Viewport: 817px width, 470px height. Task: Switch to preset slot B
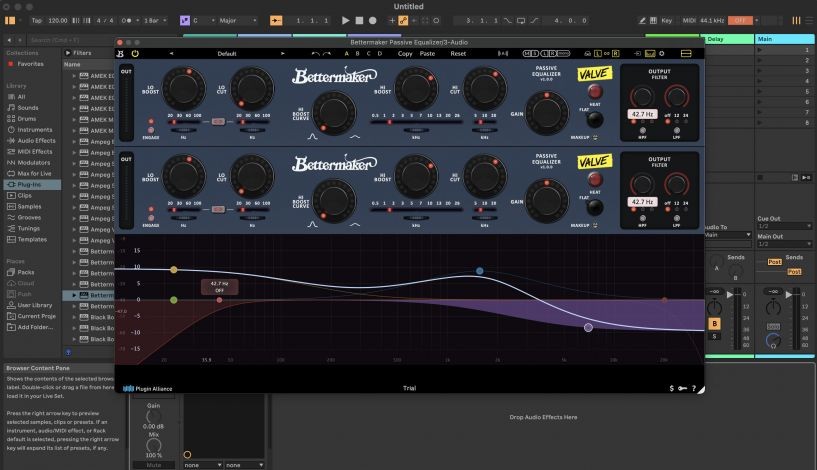coord(357,53)
